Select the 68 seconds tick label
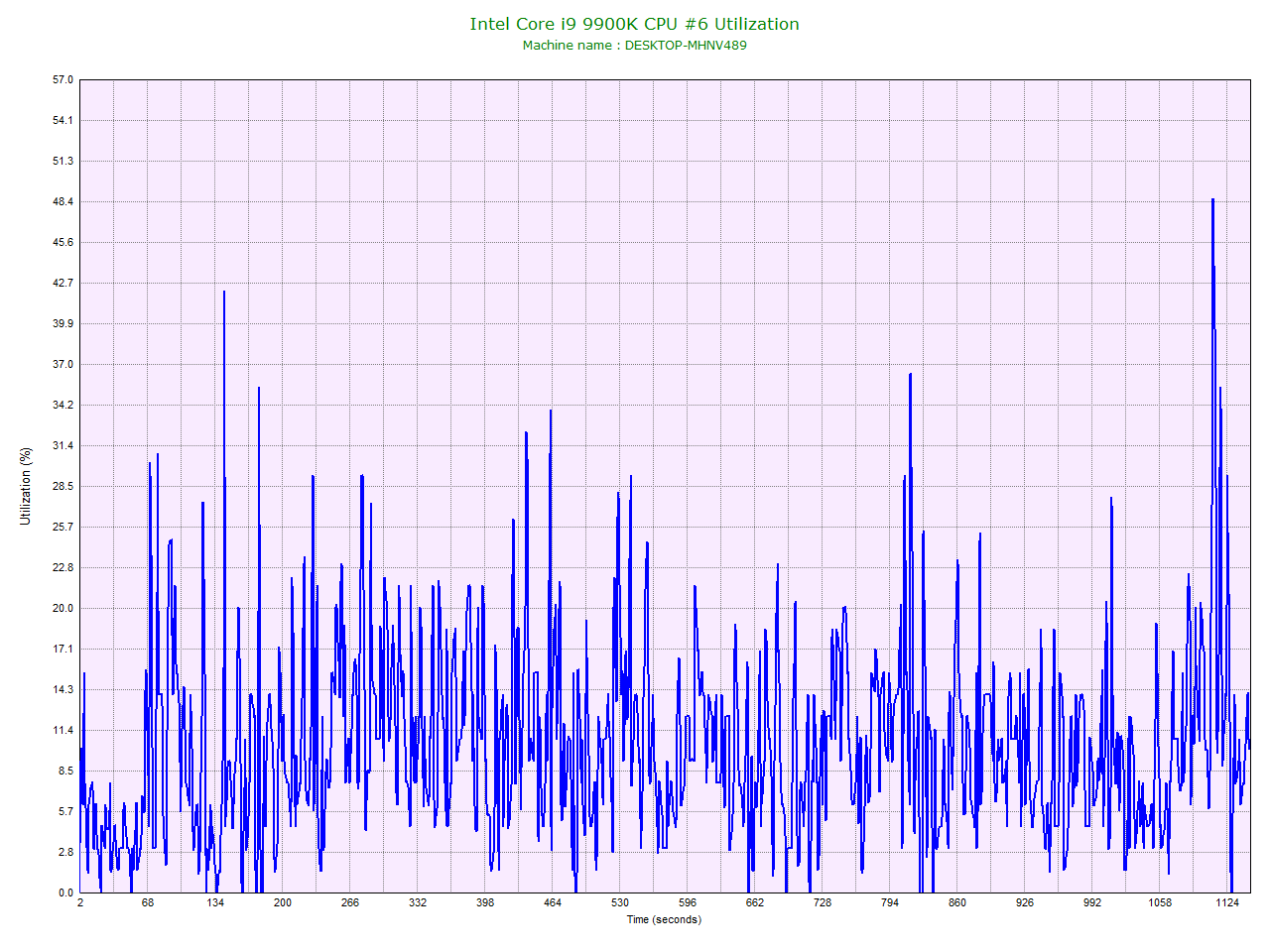Image resolution: width=1270 pixels, height=952 pixels. coord(148,902)
